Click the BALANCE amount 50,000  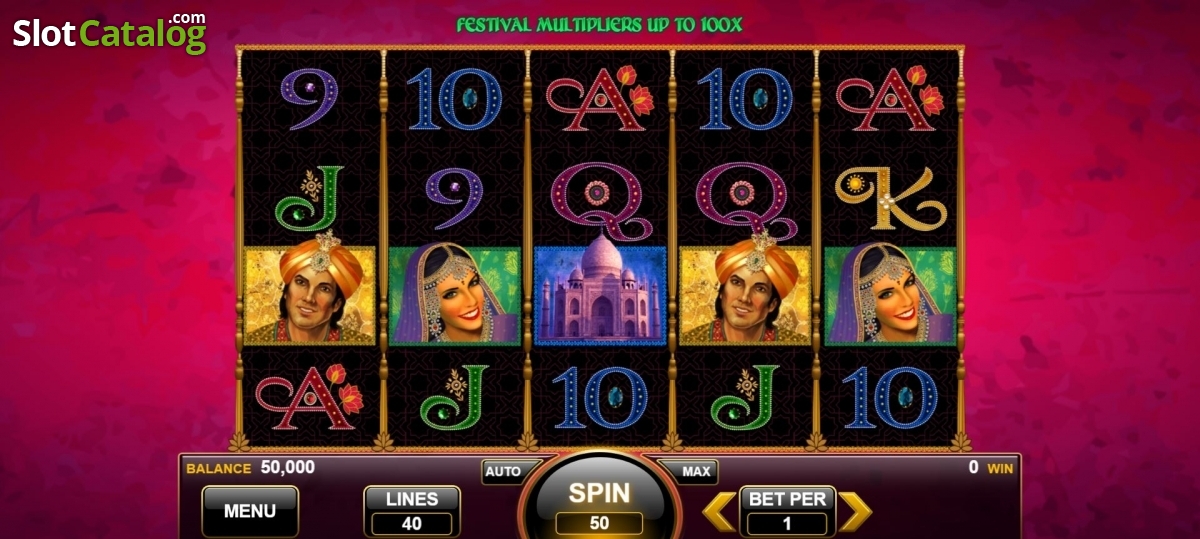pos(288,467)
